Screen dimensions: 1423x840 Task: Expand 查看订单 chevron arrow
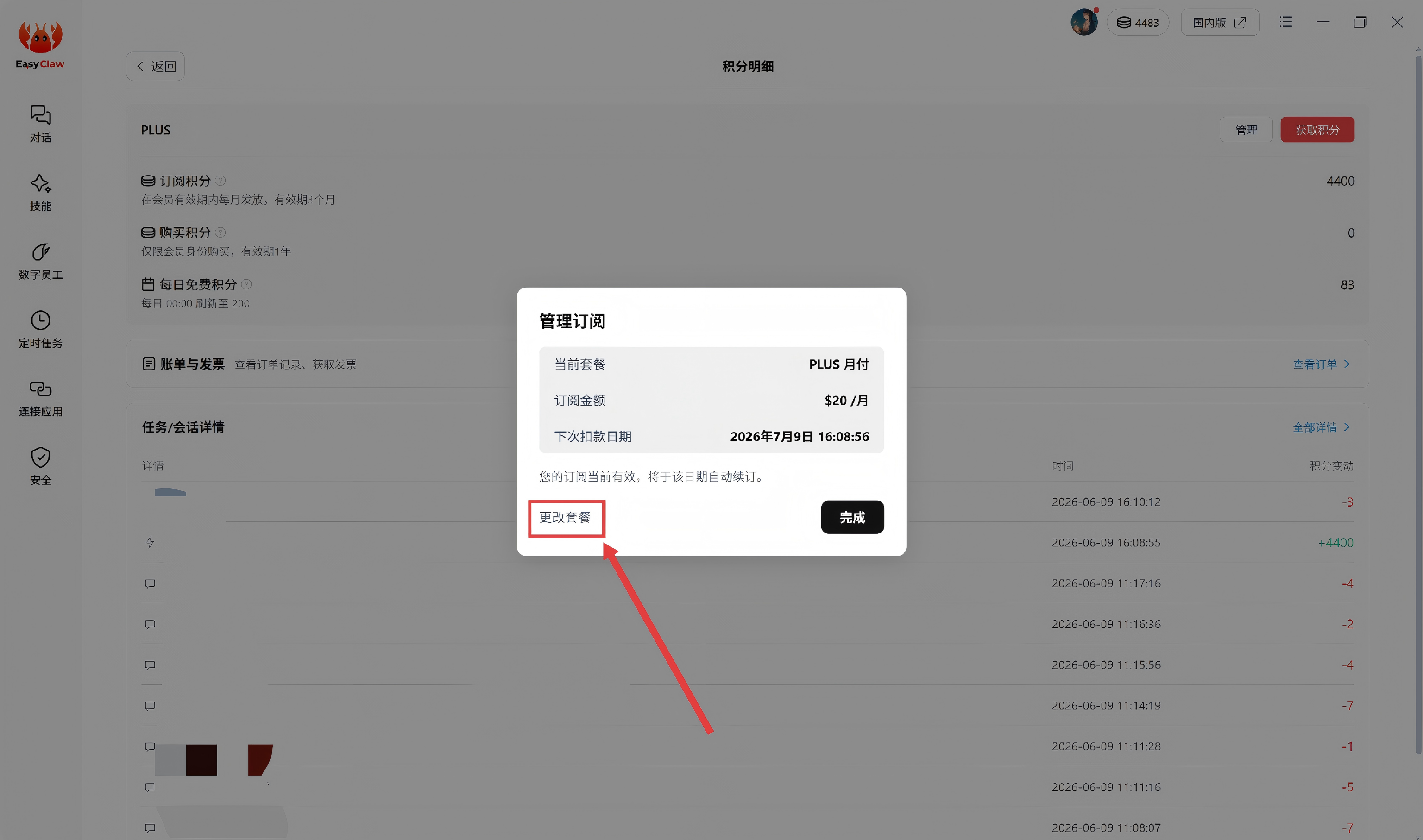click(1347, 364)
